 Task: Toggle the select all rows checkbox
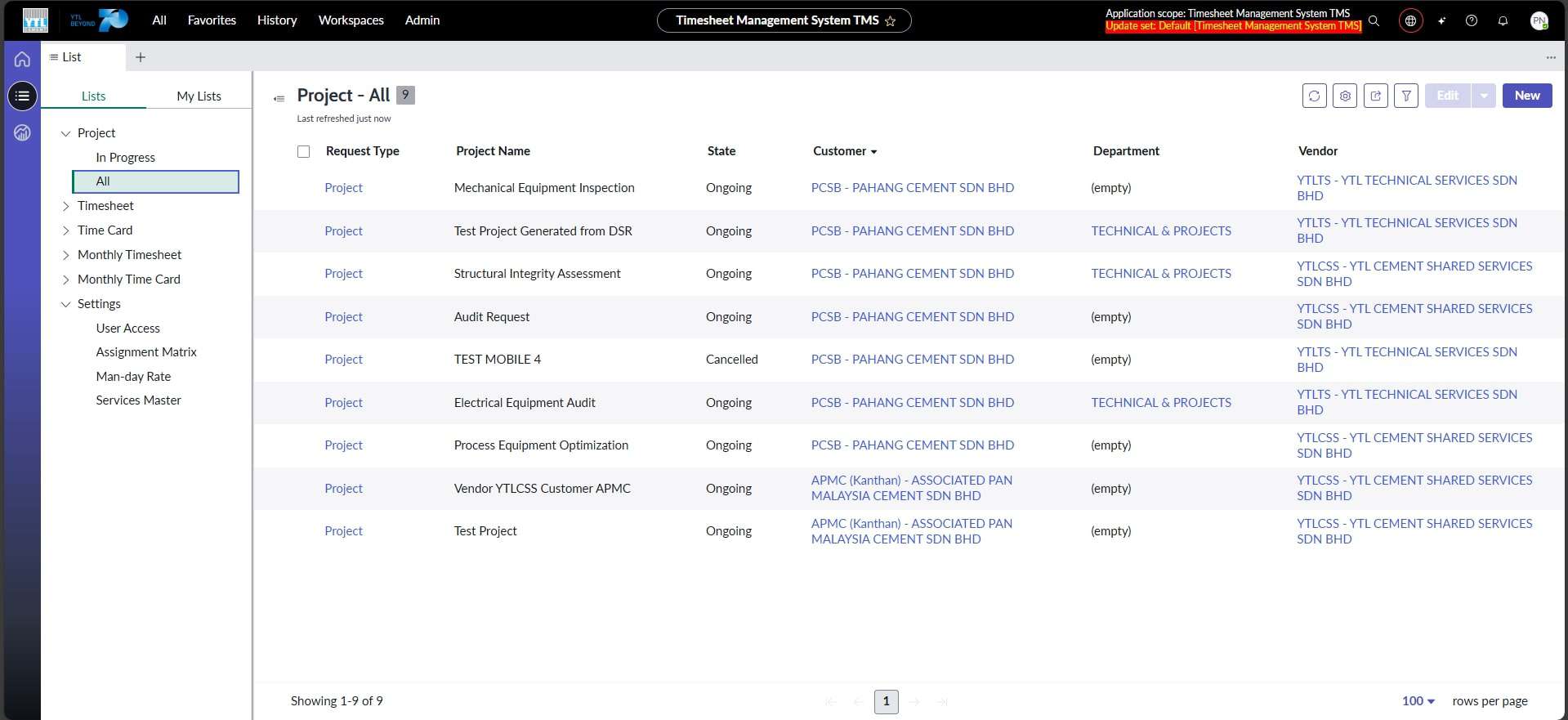(x=304, y=151)
